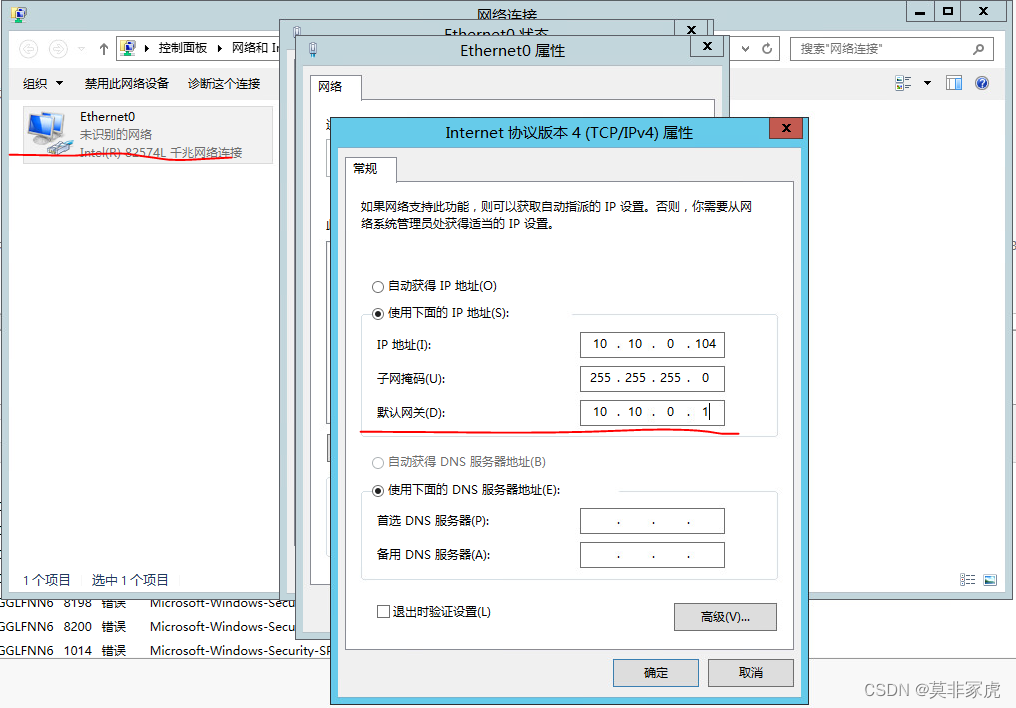
Task: Expand the recent locations dropdown arrow
Action: tap(82, 49)
